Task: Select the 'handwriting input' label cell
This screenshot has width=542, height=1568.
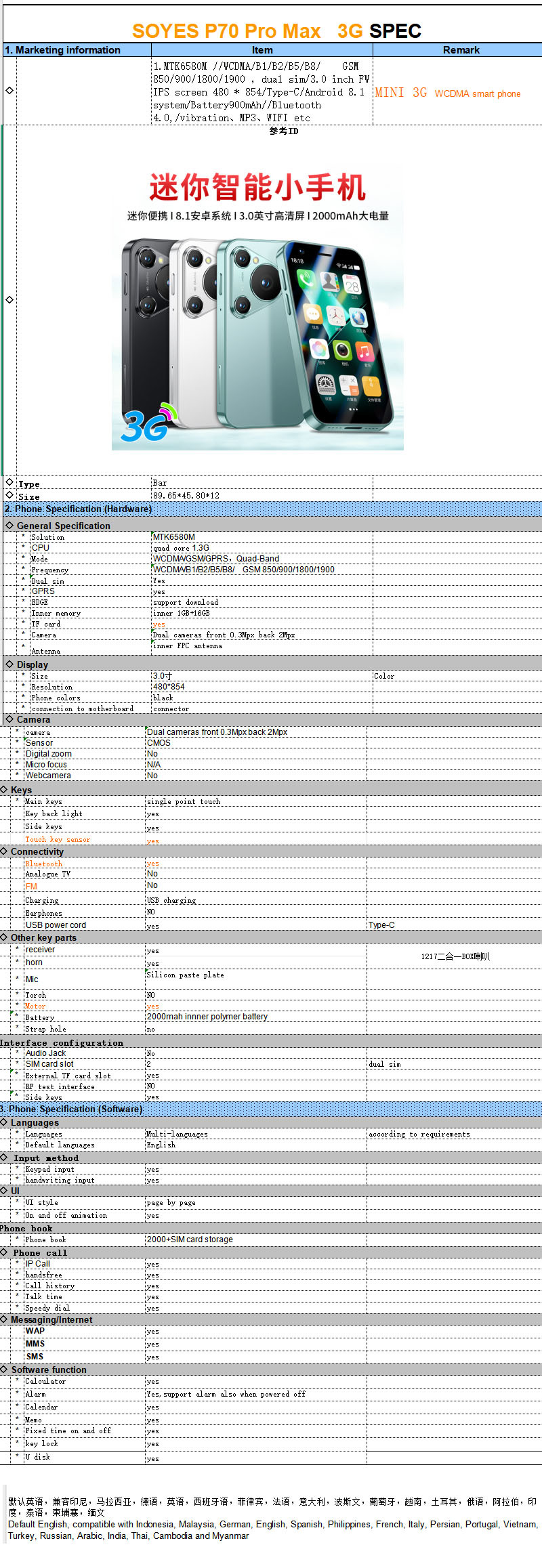Action: tap(85, 1180)
